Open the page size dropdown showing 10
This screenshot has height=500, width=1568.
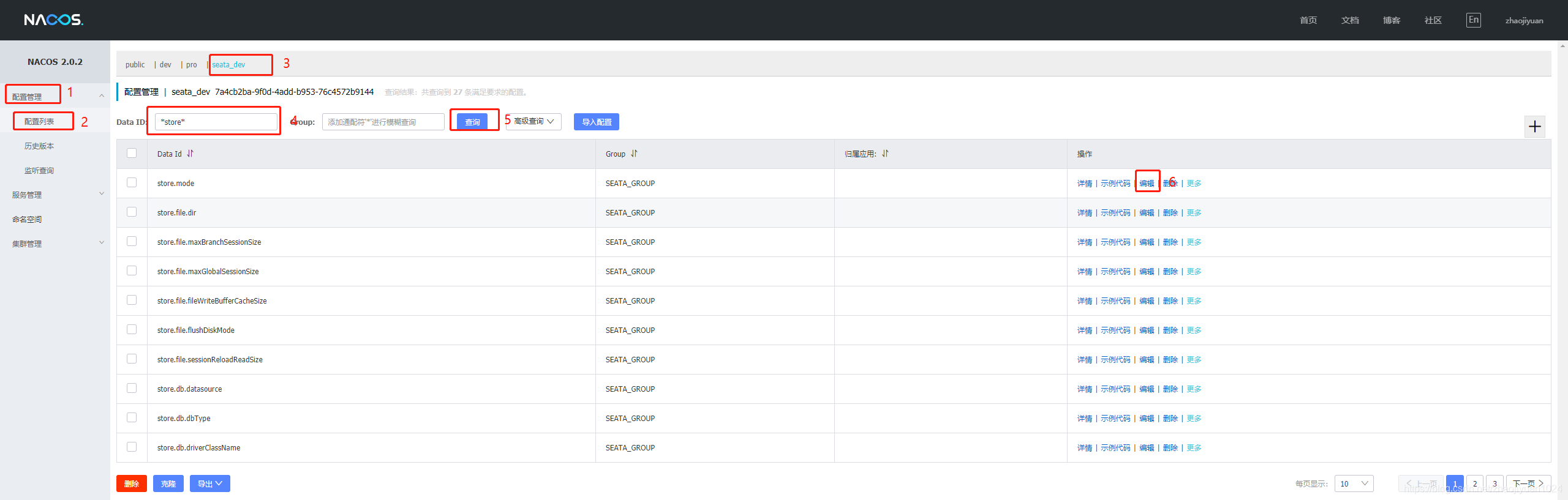(x=1354, y=483)
